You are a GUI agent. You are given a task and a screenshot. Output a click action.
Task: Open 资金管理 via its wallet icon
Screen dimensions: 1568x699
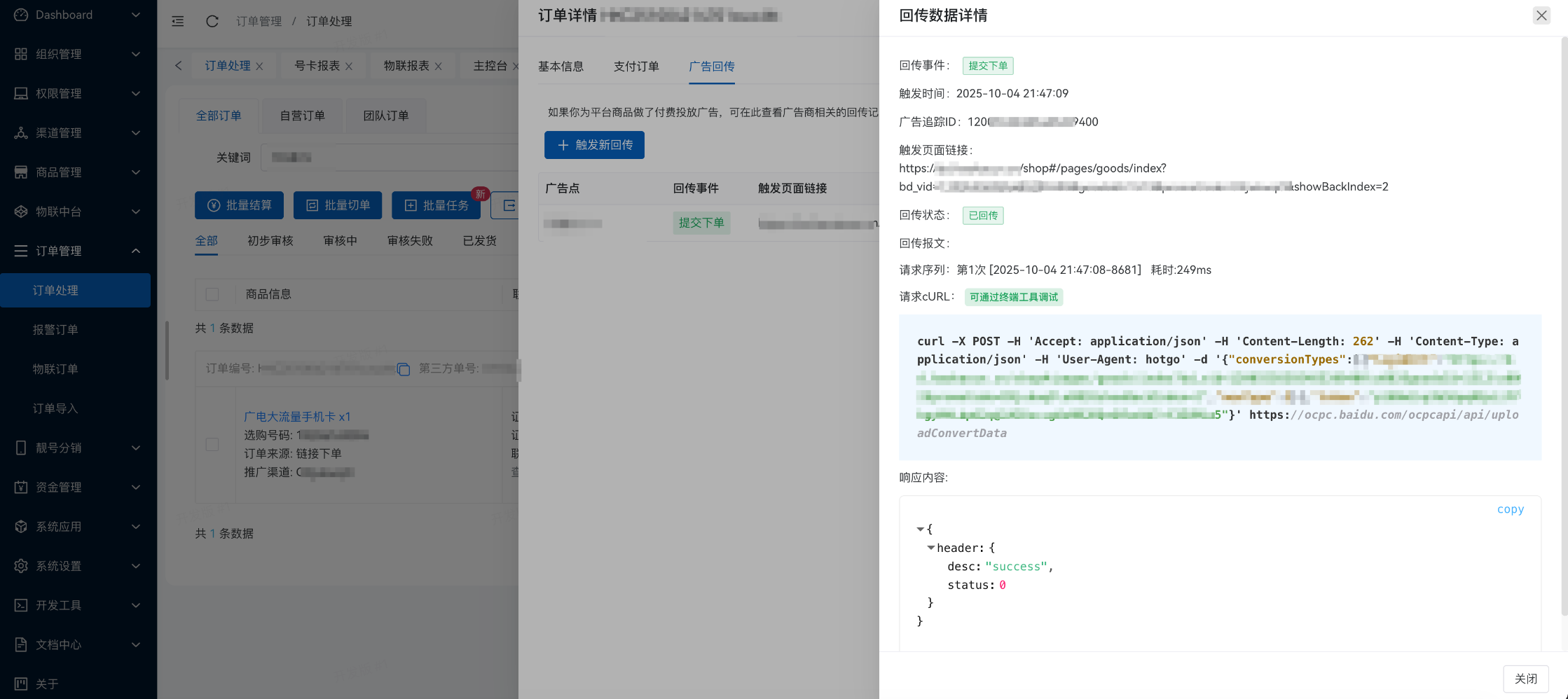click(x=20, y=487)
